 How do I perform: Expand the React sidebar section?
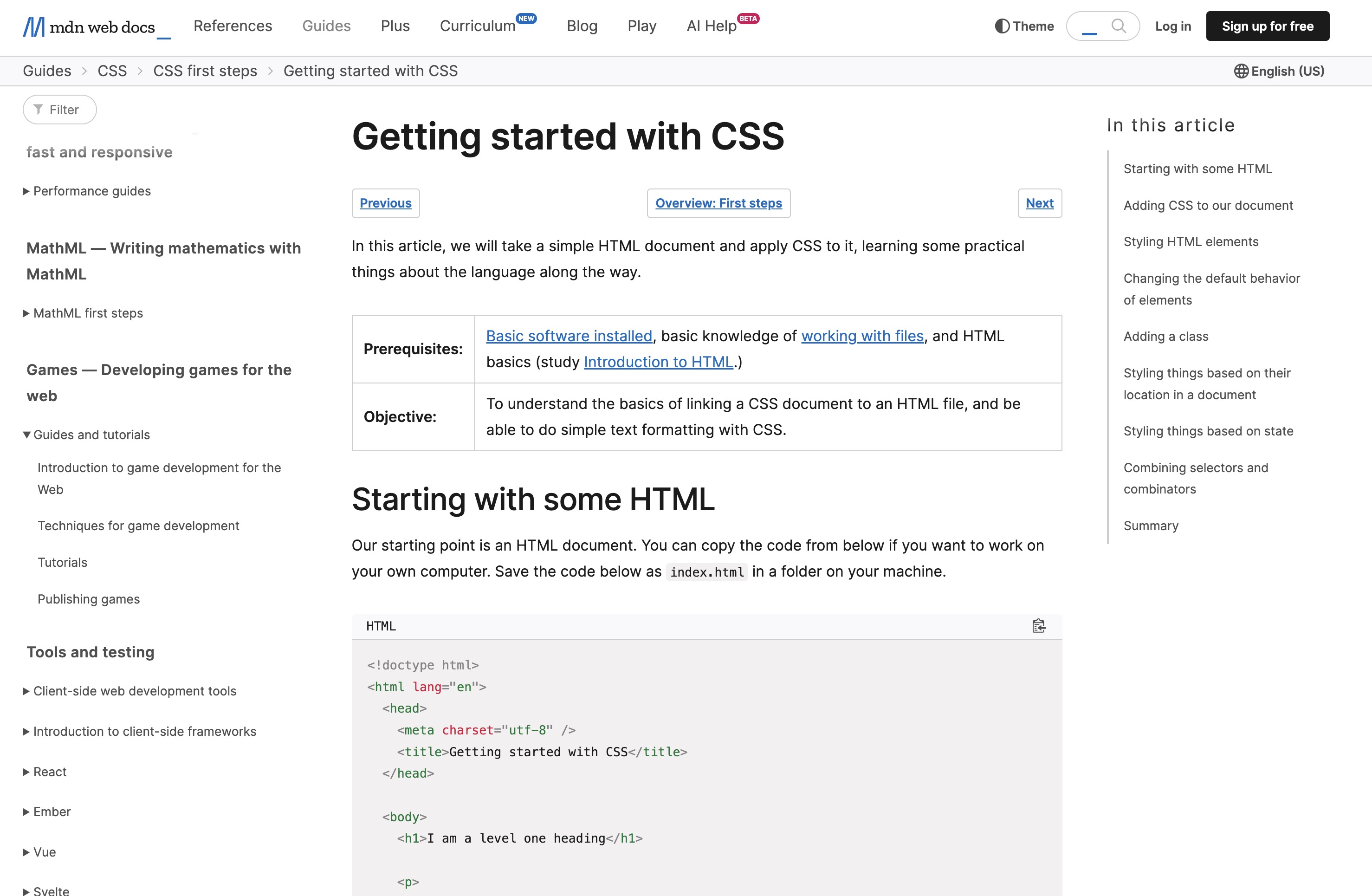point(50,772)
